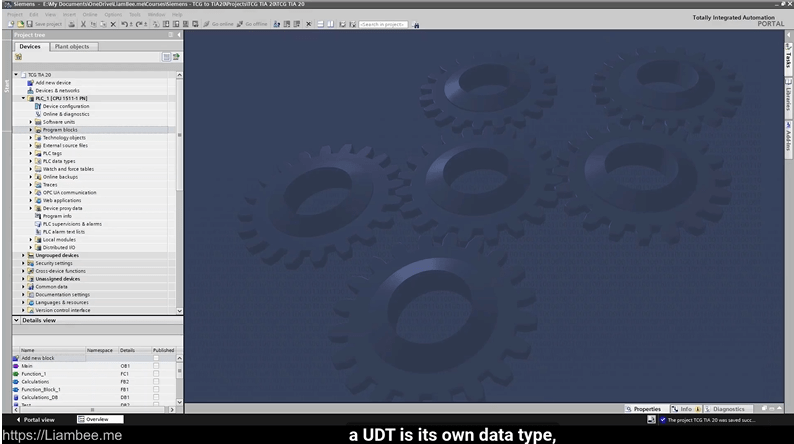Viewport: 794px width, 444px height.
Task: Open Add new device in project tree
Action: [x=53, y=83]
